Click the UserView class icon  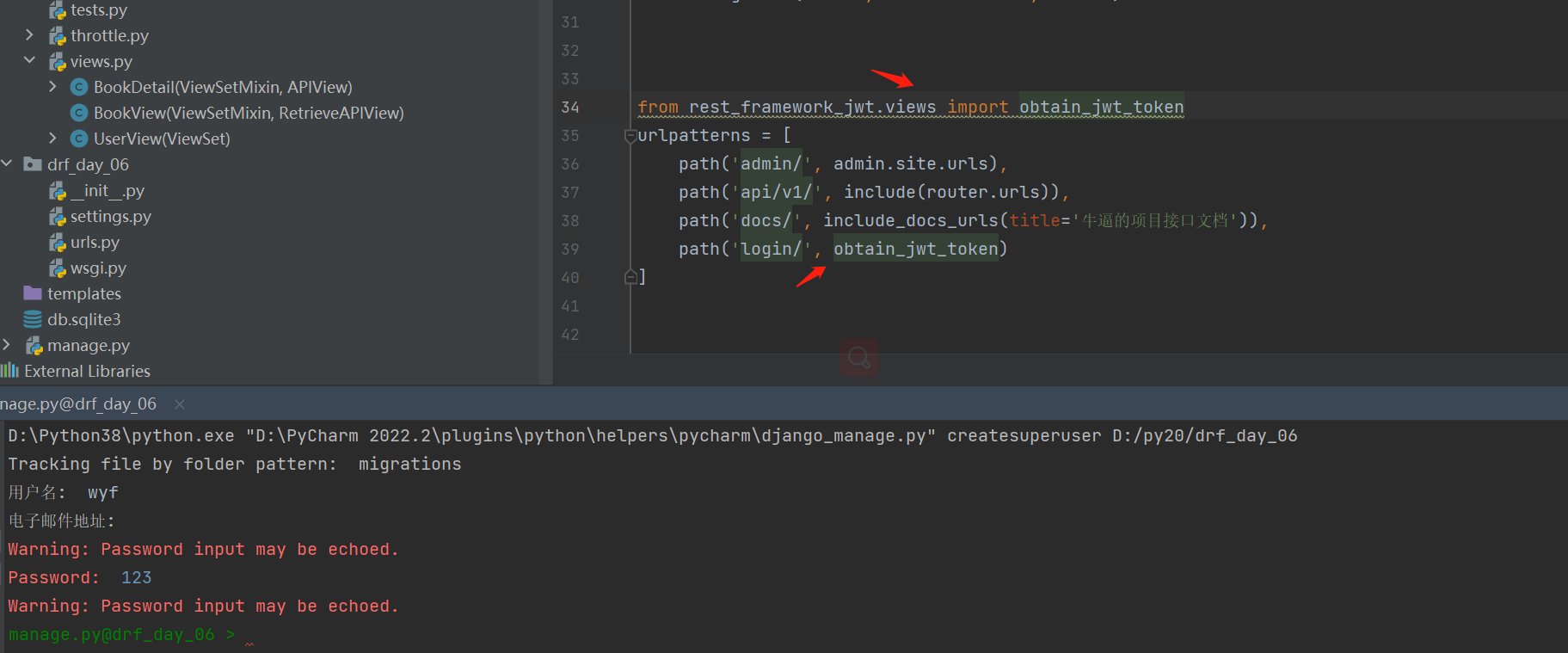tap(79, 139)
